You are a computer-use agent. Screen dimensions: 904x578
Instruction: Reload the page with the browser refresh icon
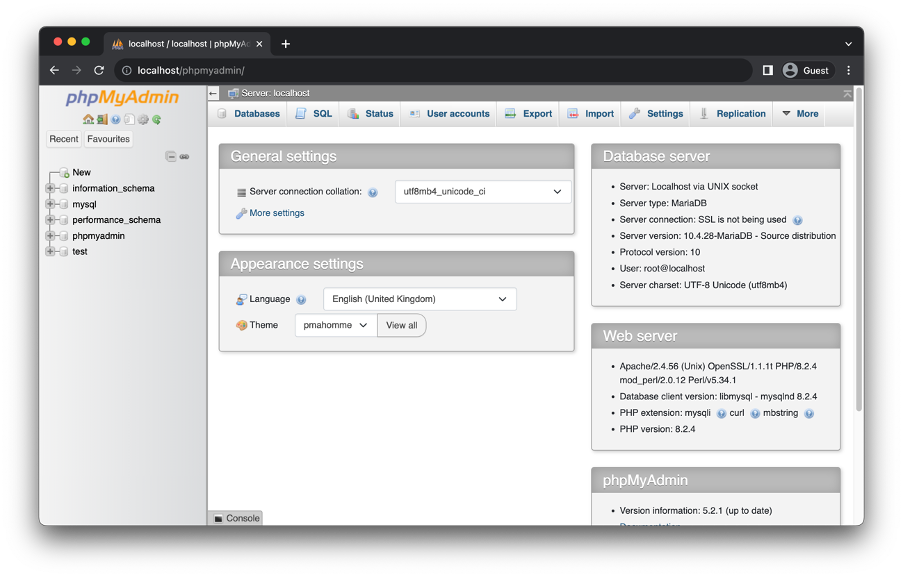pyautogui.click(x=99, y=70)
